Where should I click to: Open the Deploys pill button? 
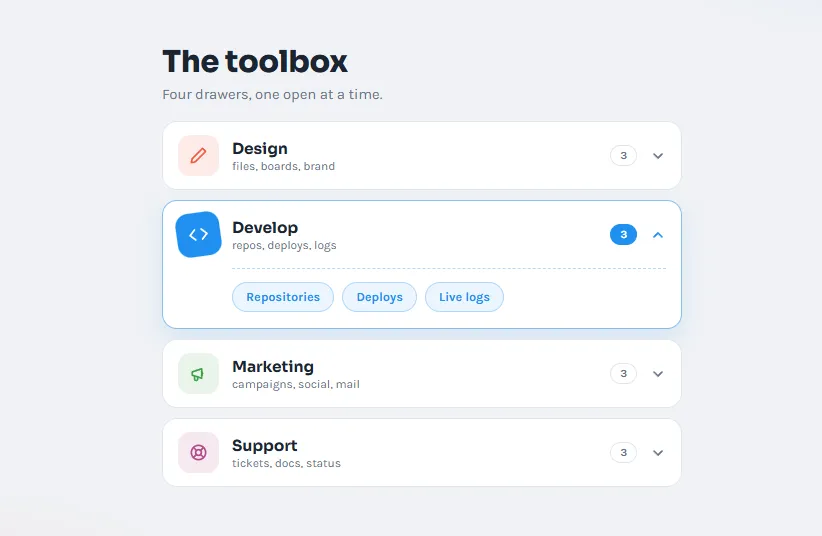tap(380, 297)
